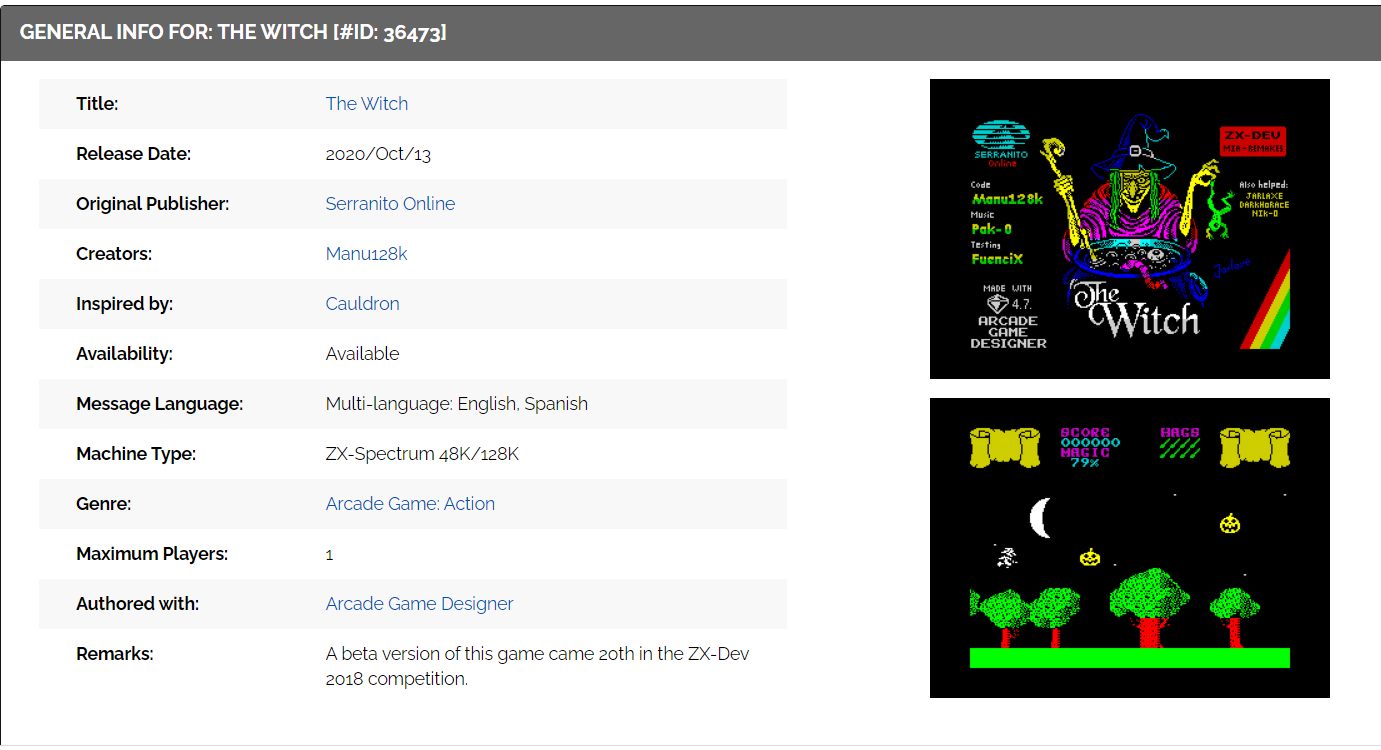
Task: Click the Creators field label
Action: coord(114,254)
